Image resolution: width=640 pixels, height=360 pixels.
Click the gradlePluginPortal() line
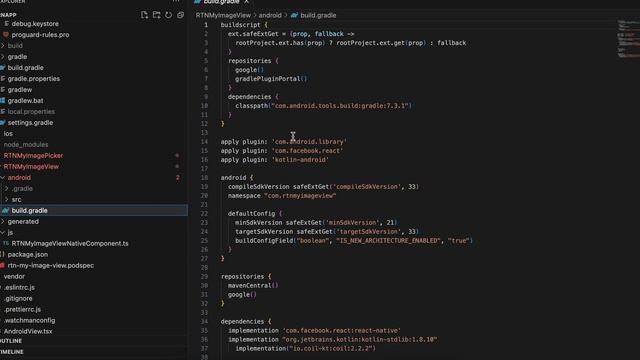pos(271,79)
